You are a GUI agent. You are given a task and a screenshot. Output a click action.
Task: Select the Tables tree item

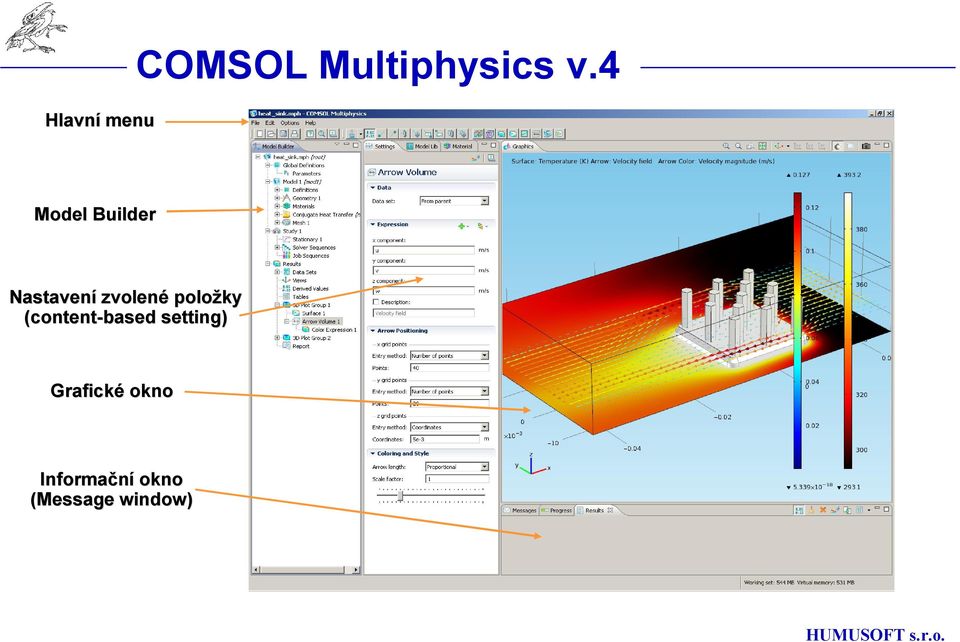point(300,297)
